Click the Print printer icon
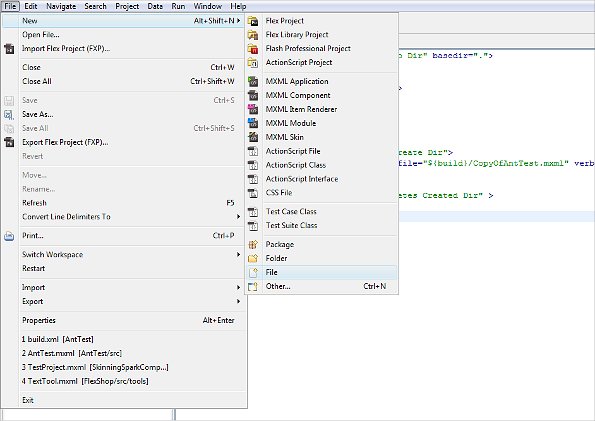595x421 pixels. pos(9,236)
